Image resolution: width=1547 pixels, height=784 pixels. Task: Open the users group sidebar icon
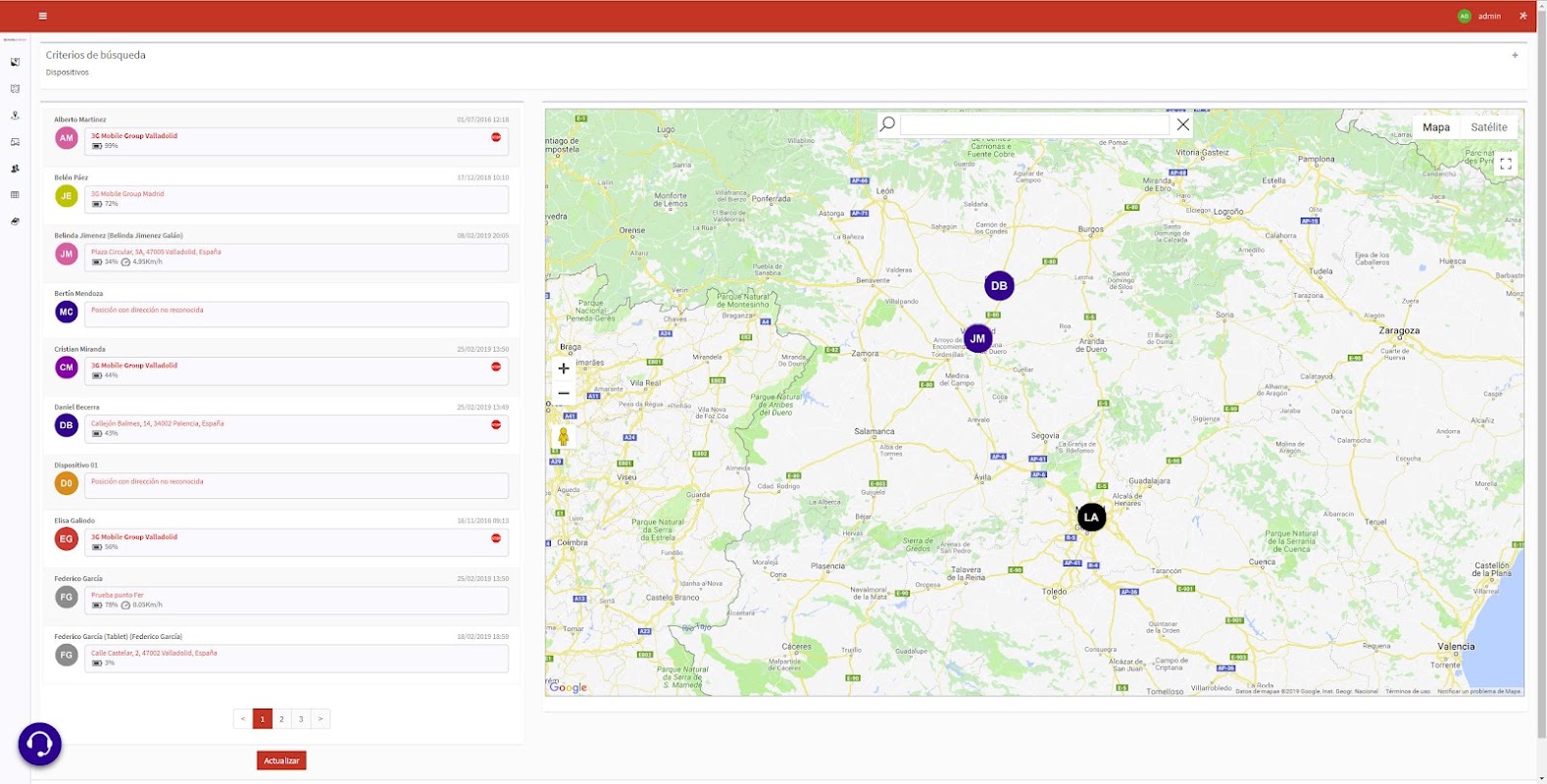tap(15, 169)
